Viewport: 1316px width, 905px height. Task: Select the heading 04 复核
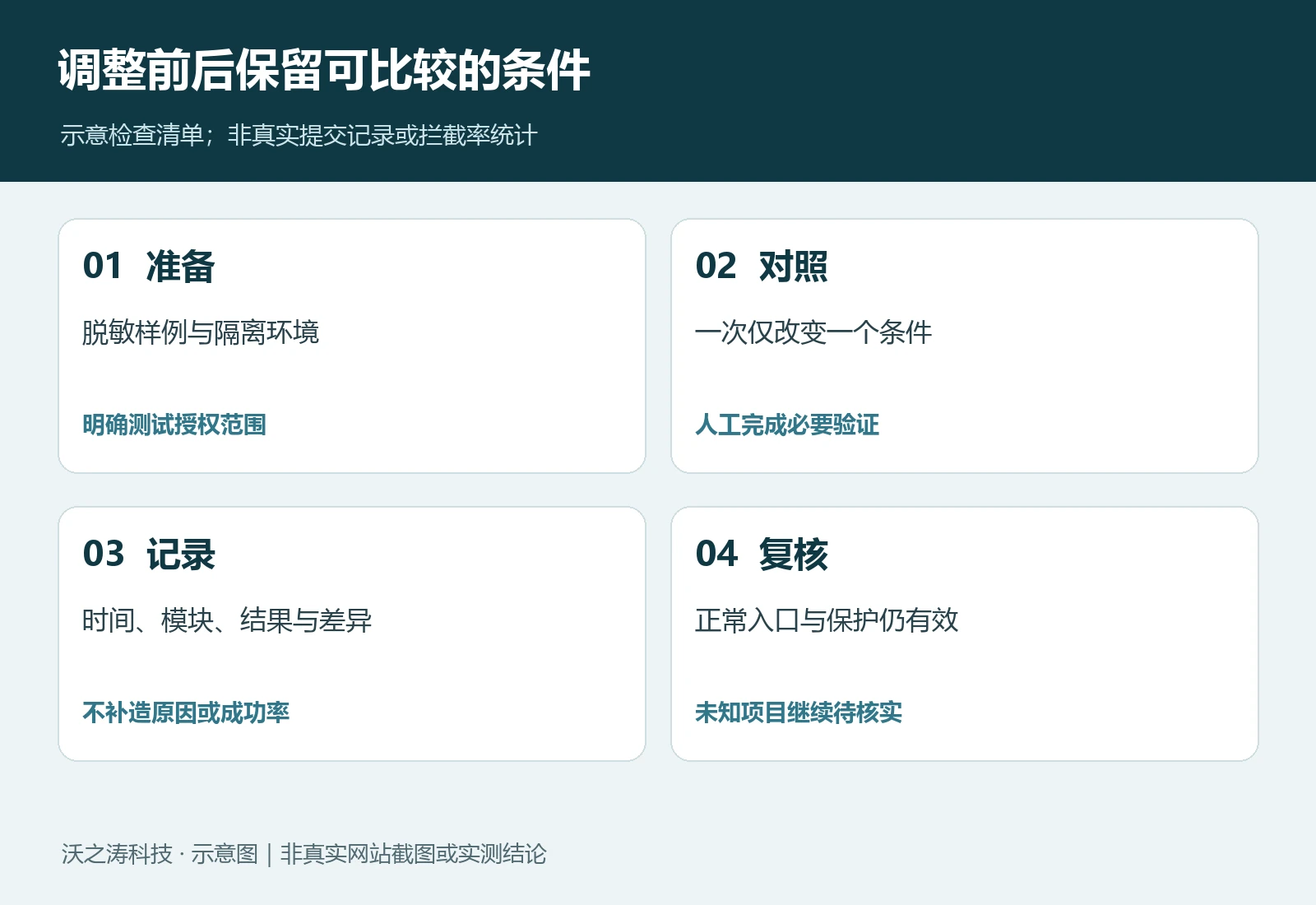(x=762, y=555)
